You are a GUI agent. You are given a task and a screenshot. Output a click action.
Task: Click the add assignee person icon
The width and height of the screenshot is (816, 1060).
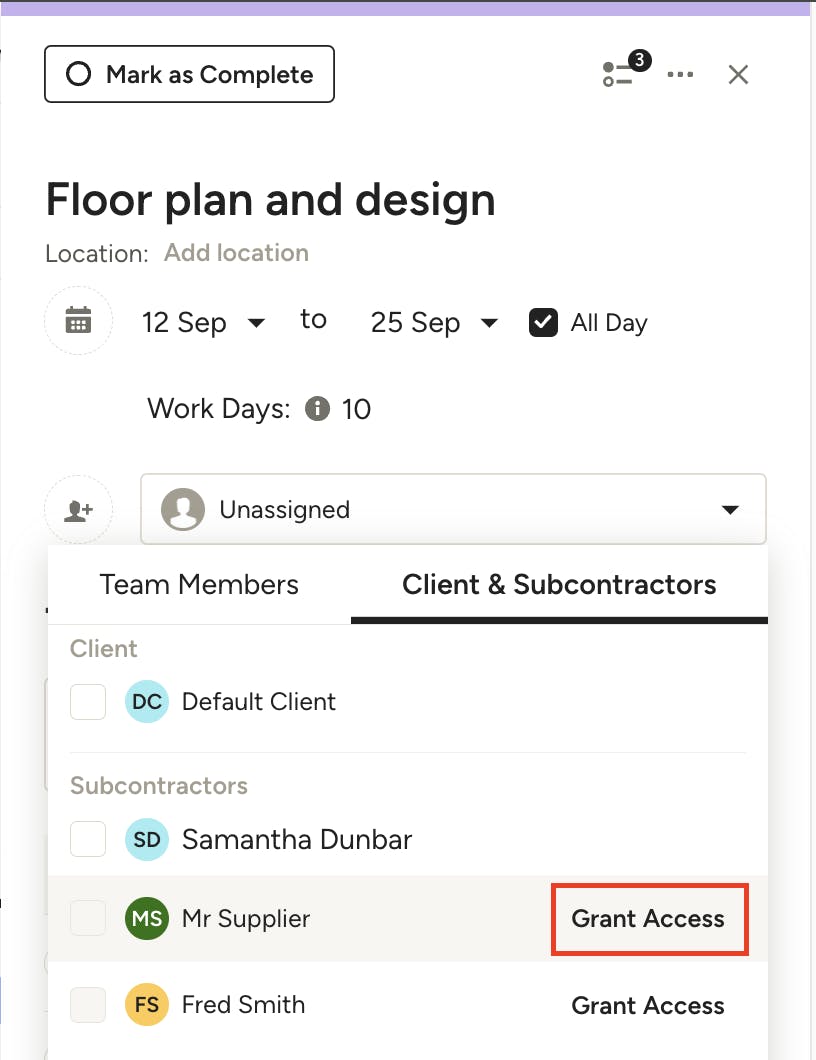pos(78,510)
